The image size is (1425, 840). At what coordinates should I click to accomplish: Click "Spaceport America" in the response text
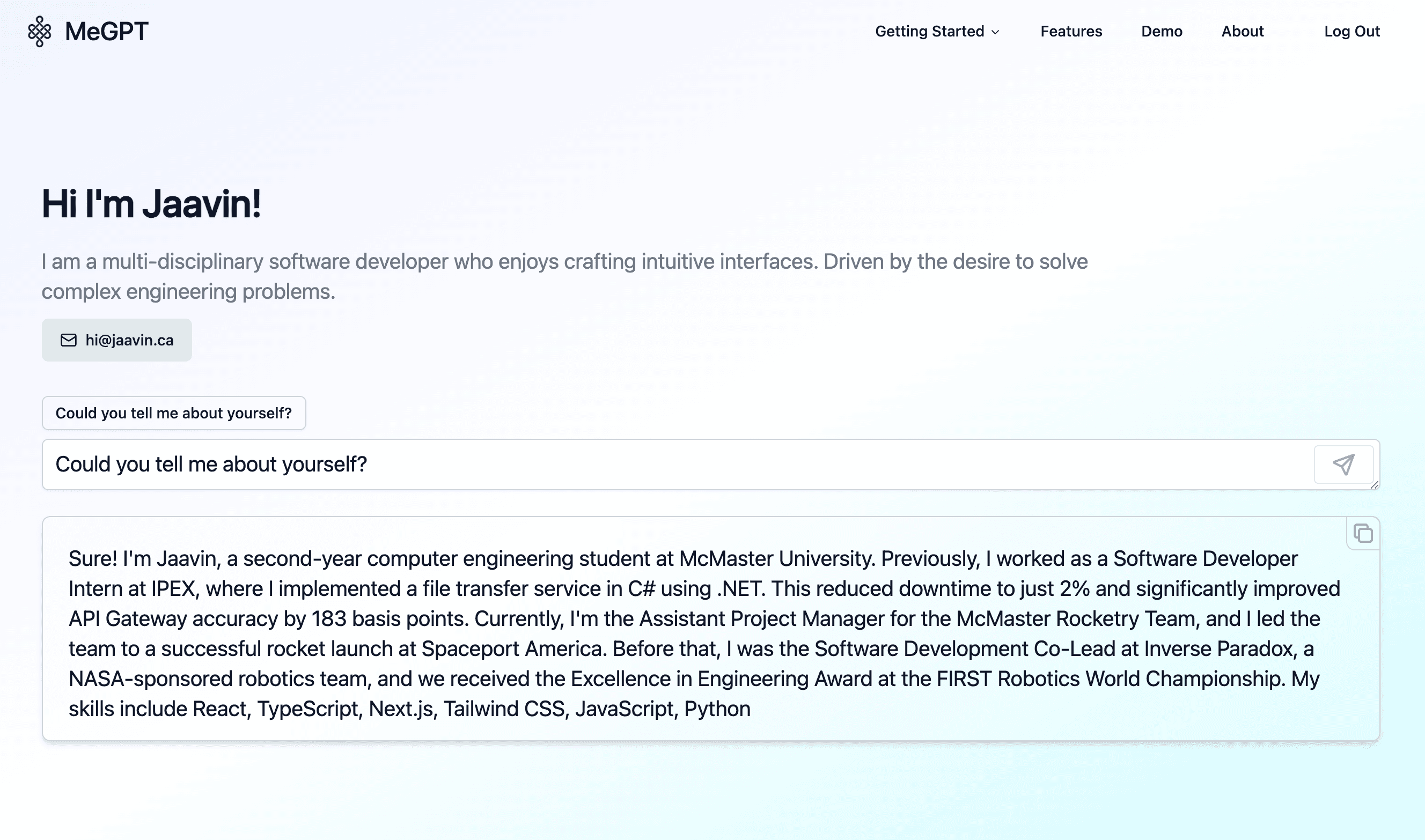tap(513, 649)
